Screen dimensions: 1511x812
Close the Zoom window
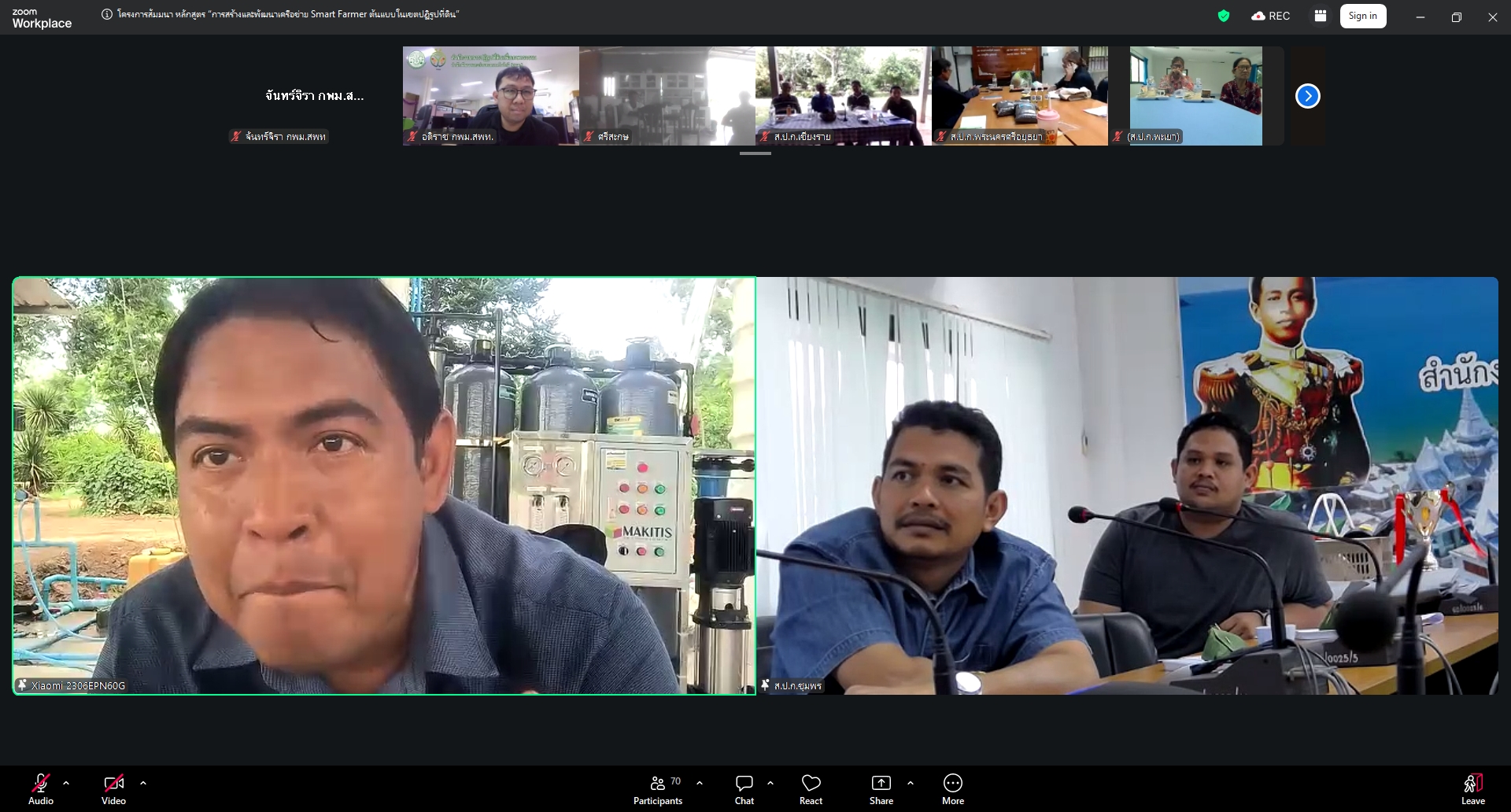point(1492,17)
